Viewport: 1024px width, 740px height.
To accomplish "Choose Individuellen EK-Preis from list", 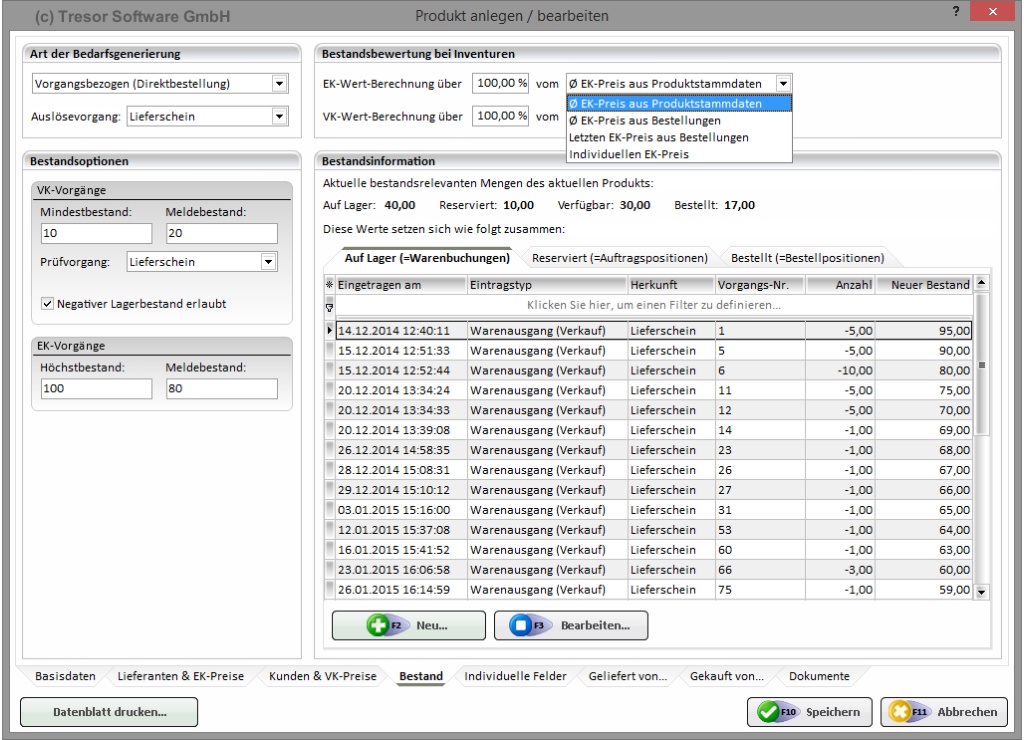I will (629, 154).
